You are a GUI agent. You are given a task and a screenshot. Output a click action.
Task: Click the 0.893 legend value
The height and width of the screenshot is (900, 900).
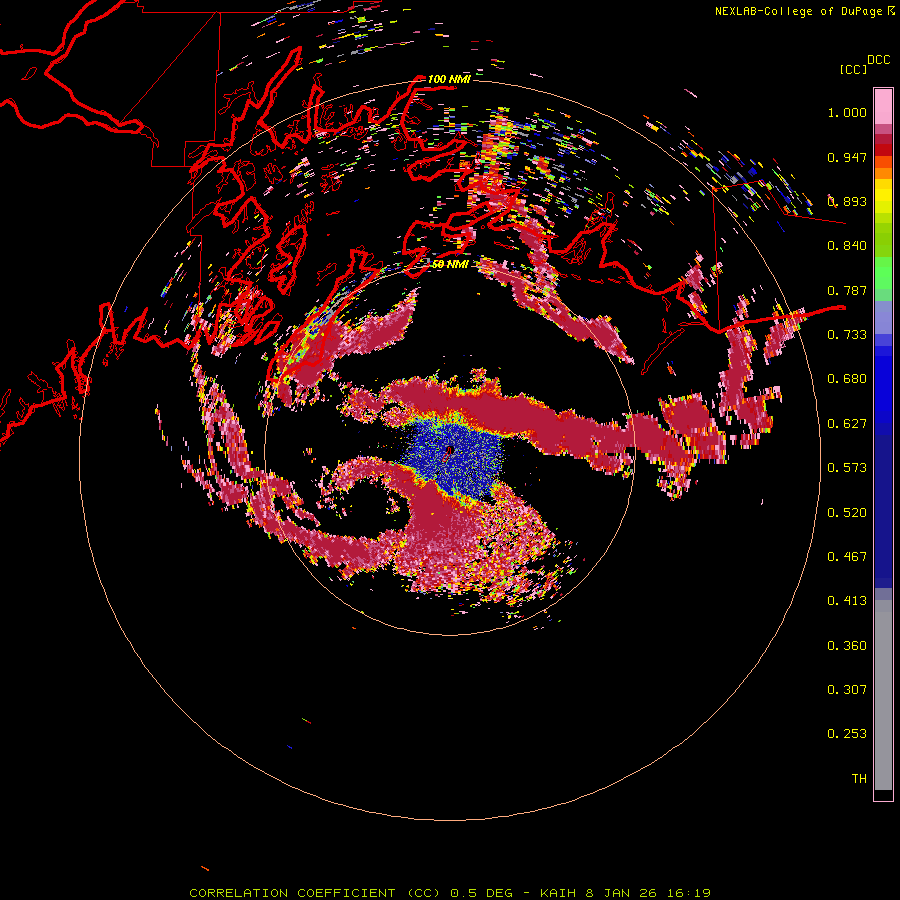(847, 201)
